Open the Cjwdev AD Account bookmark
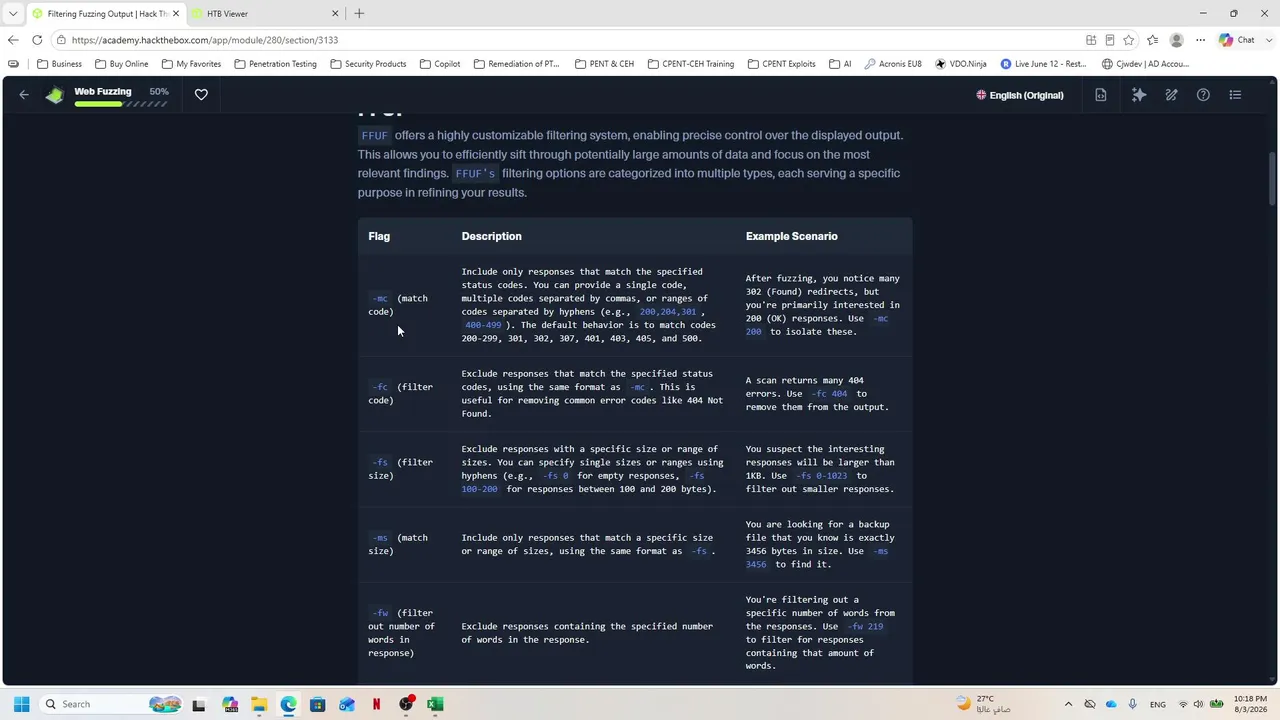Screen dimensions: 1280x720 coord(1145,64)
